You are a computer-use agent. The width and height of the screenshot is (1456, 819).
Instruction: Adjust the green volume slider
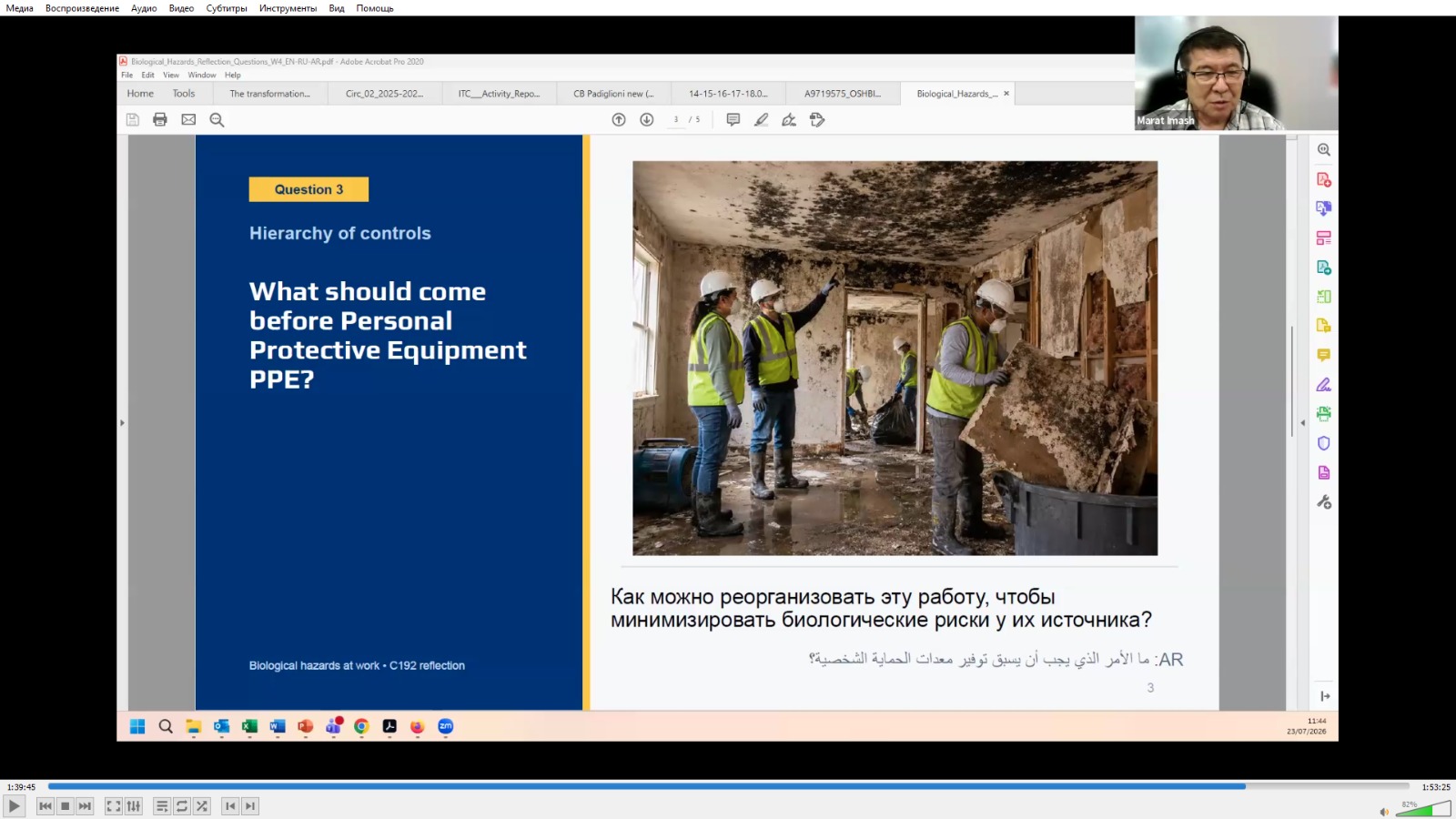(x=1423, y=809)
